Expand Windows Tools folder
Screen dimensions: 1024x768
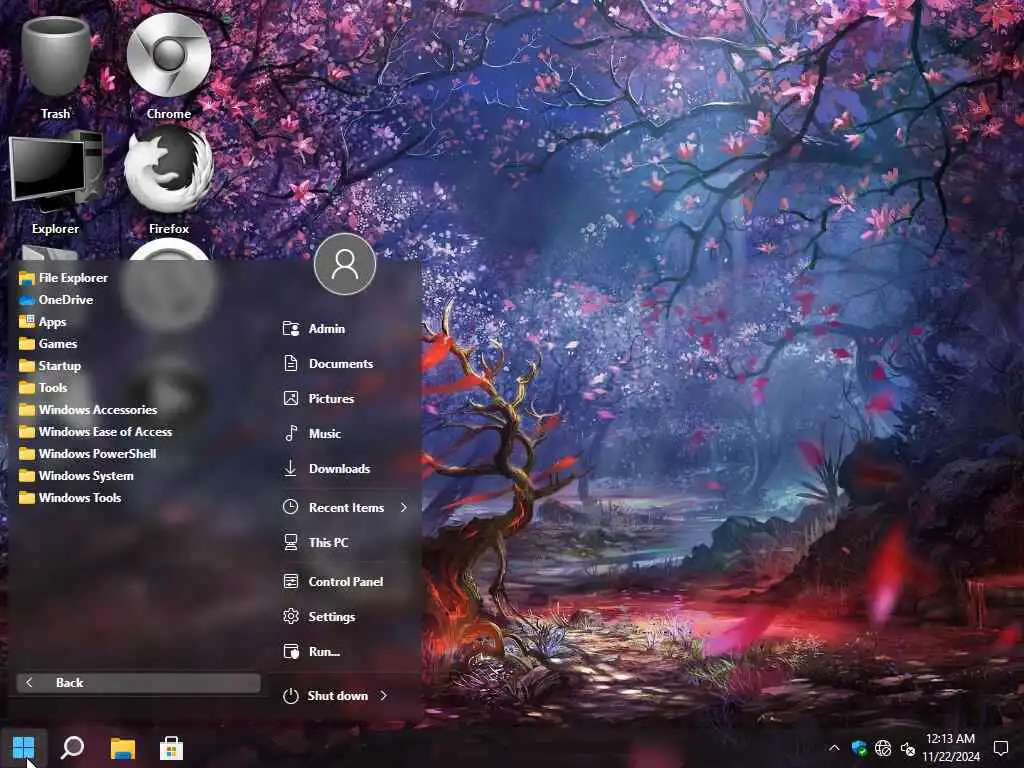pyautogui.click(x=71, y=498)
